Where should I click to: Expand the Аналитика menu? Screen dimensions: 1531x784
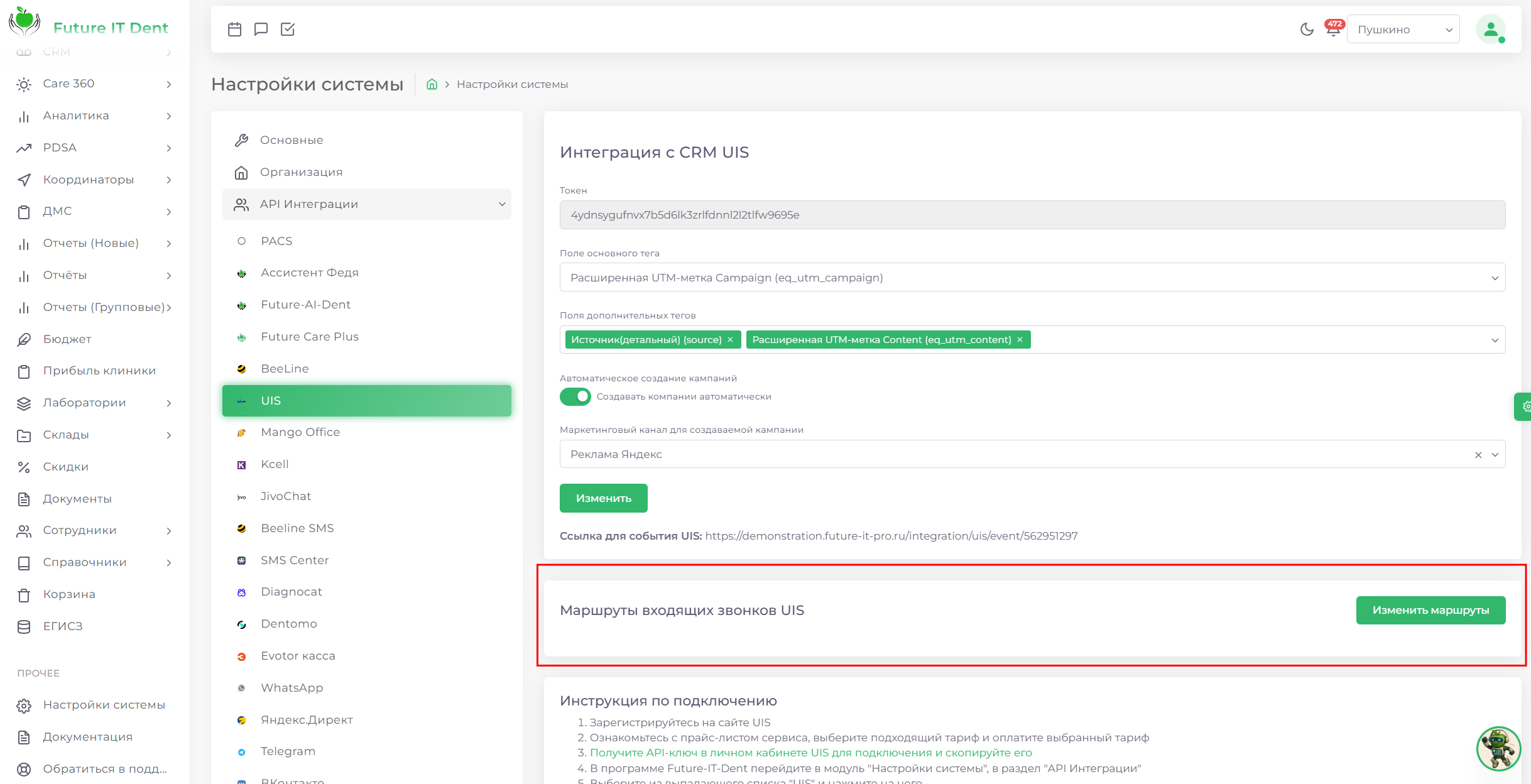94,116
